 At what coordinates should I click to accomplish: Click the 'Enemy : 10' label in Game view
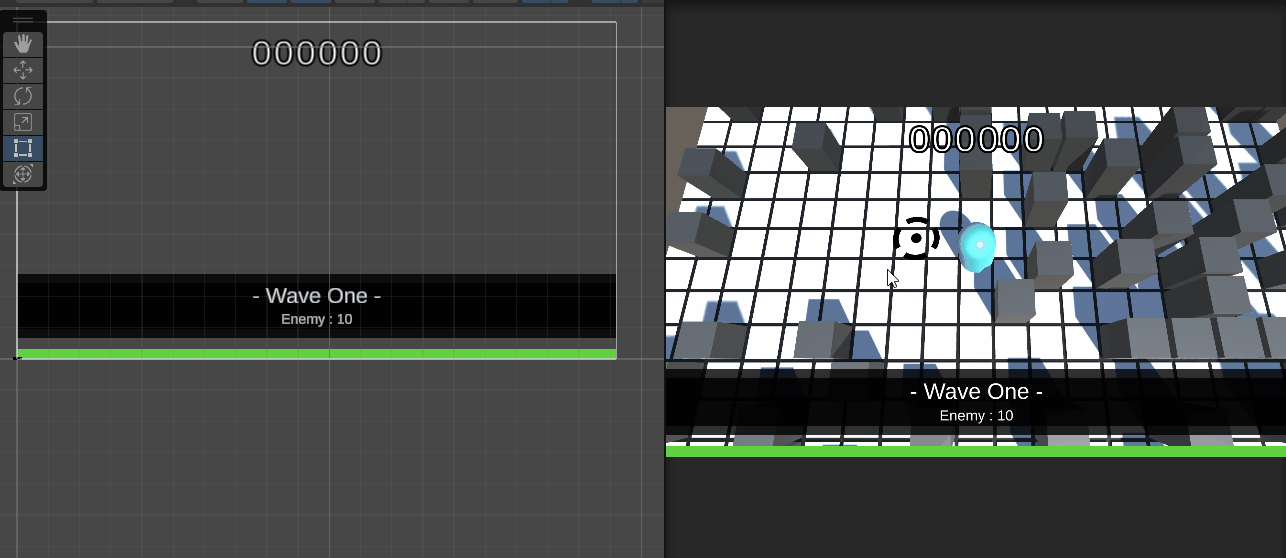976,415
